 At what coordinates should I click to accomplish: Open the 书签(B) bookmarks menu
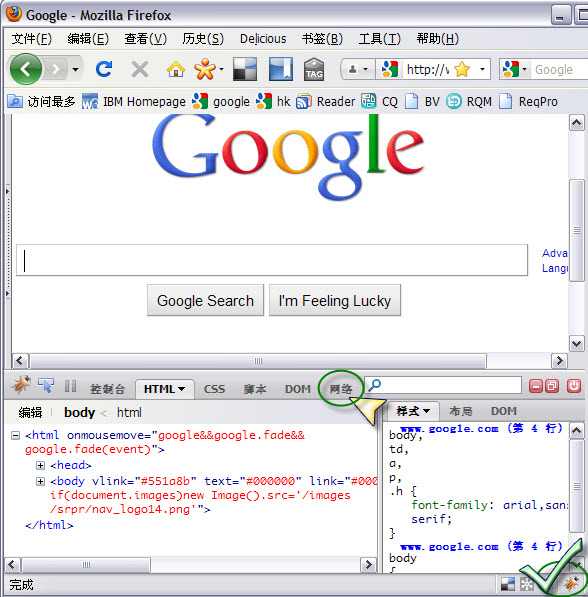[x=322, y=38]
